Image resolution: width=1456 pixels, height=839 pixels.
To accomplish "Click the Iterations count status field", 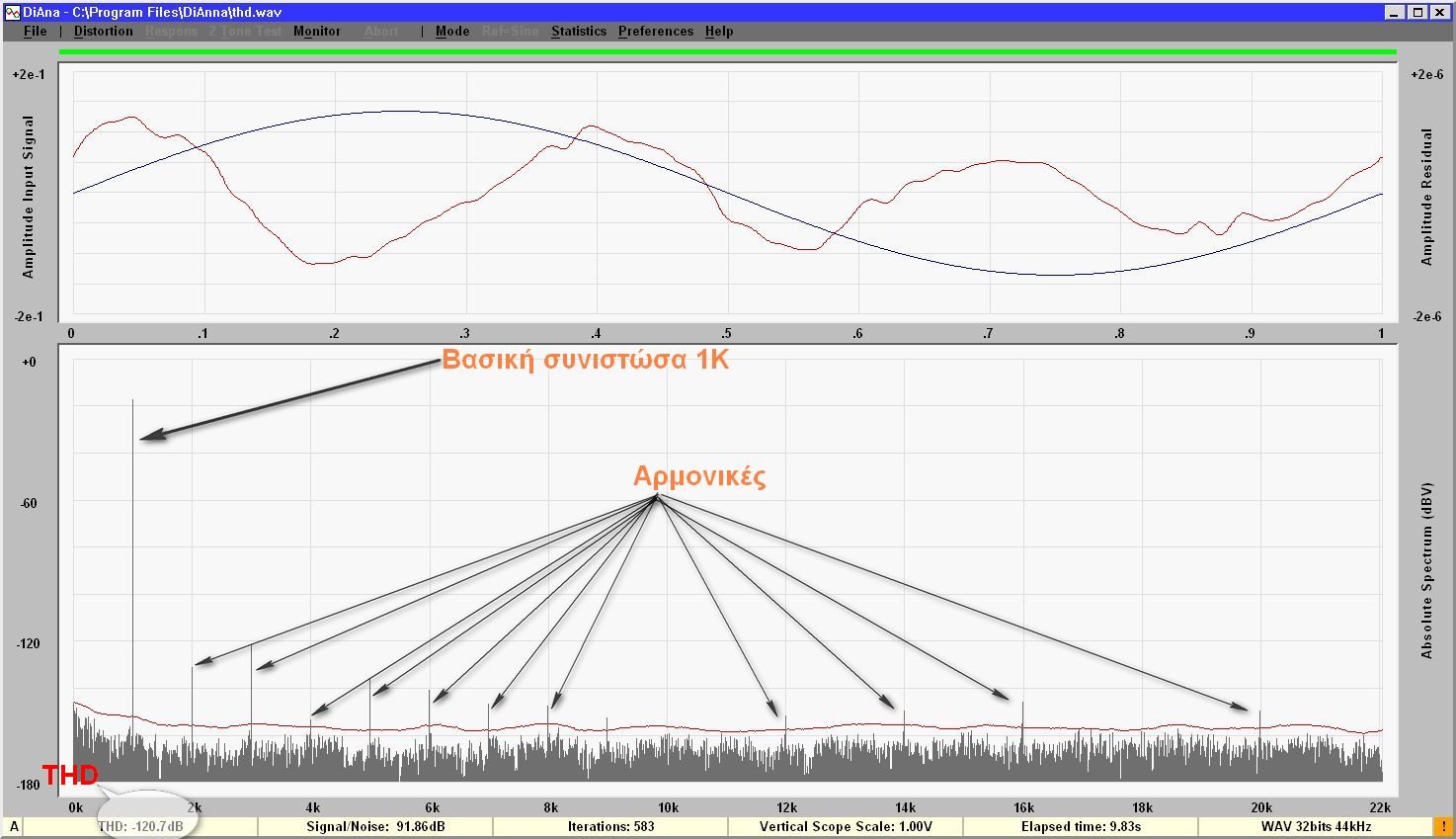I will coord(610,827).
